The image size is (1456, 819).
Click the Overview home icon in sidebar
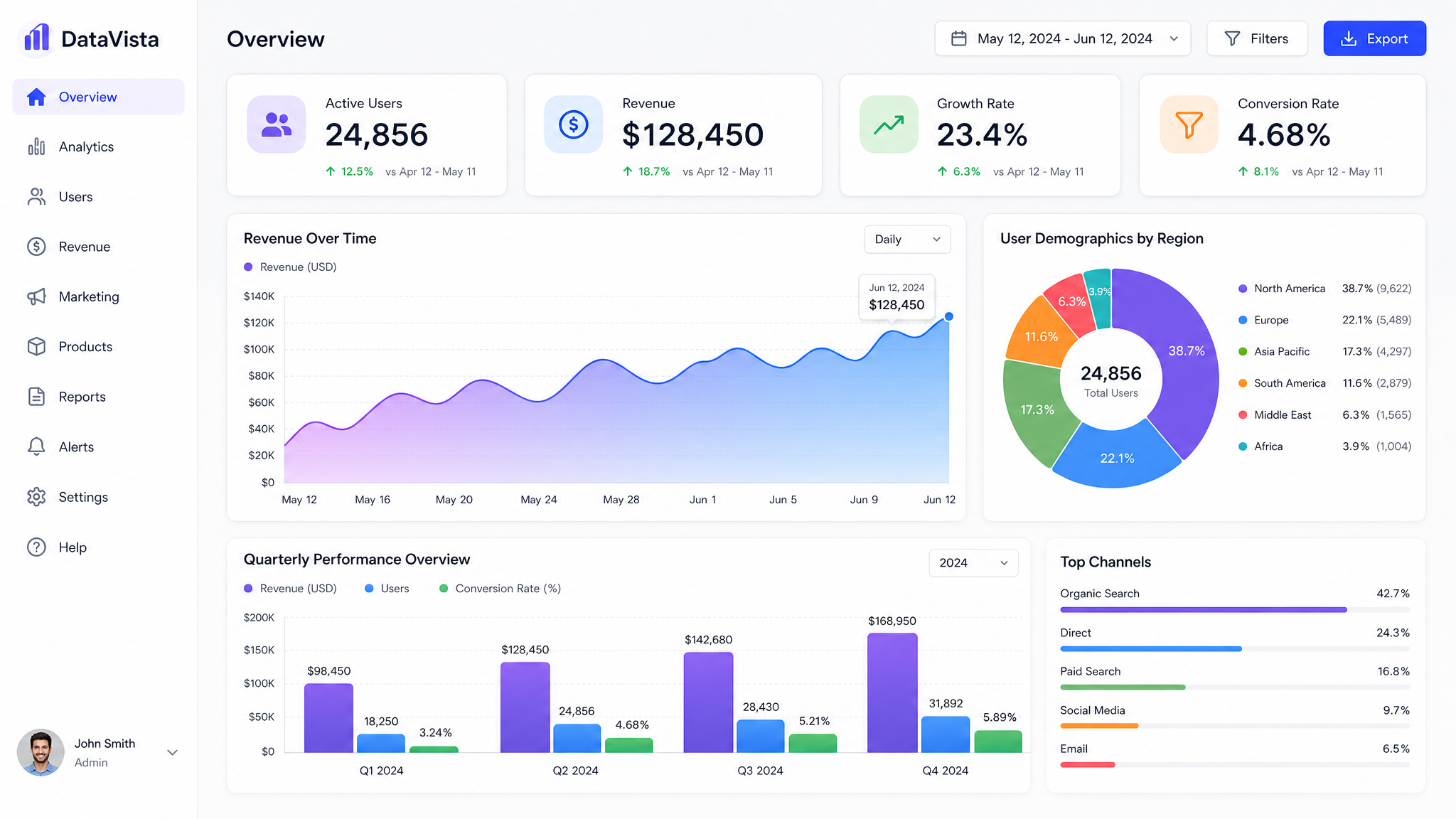click(36, 97)
